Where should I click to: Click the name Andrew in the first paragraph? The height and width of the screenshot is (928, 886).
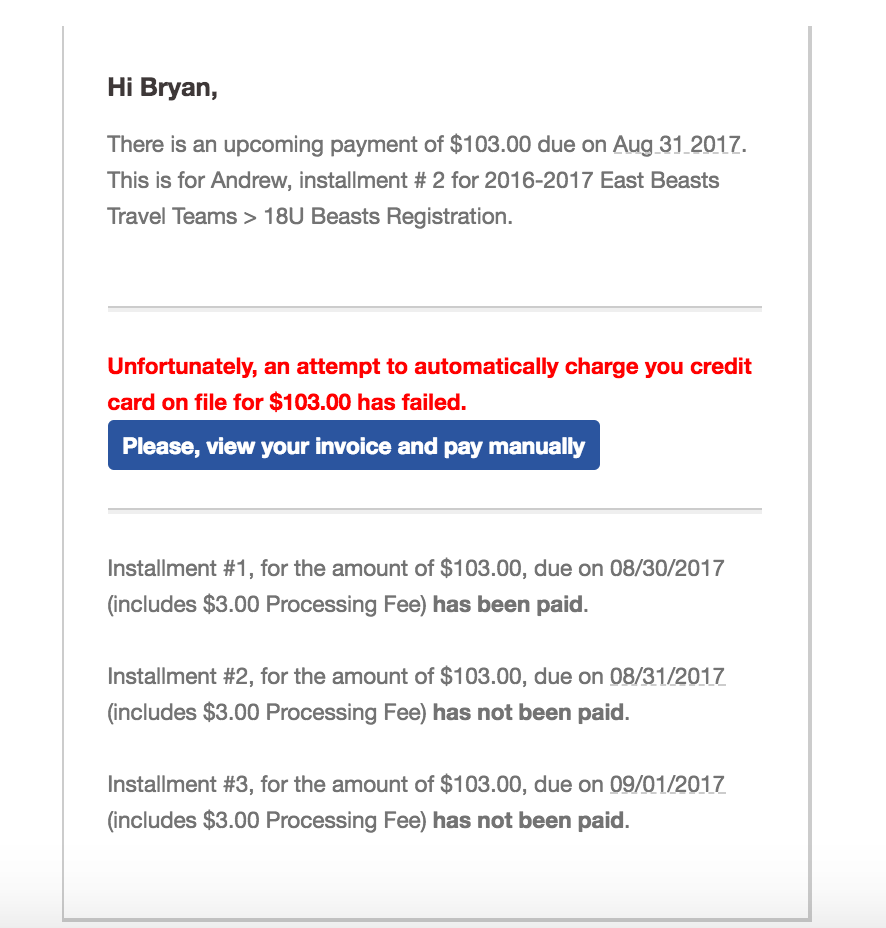(251, 181)
